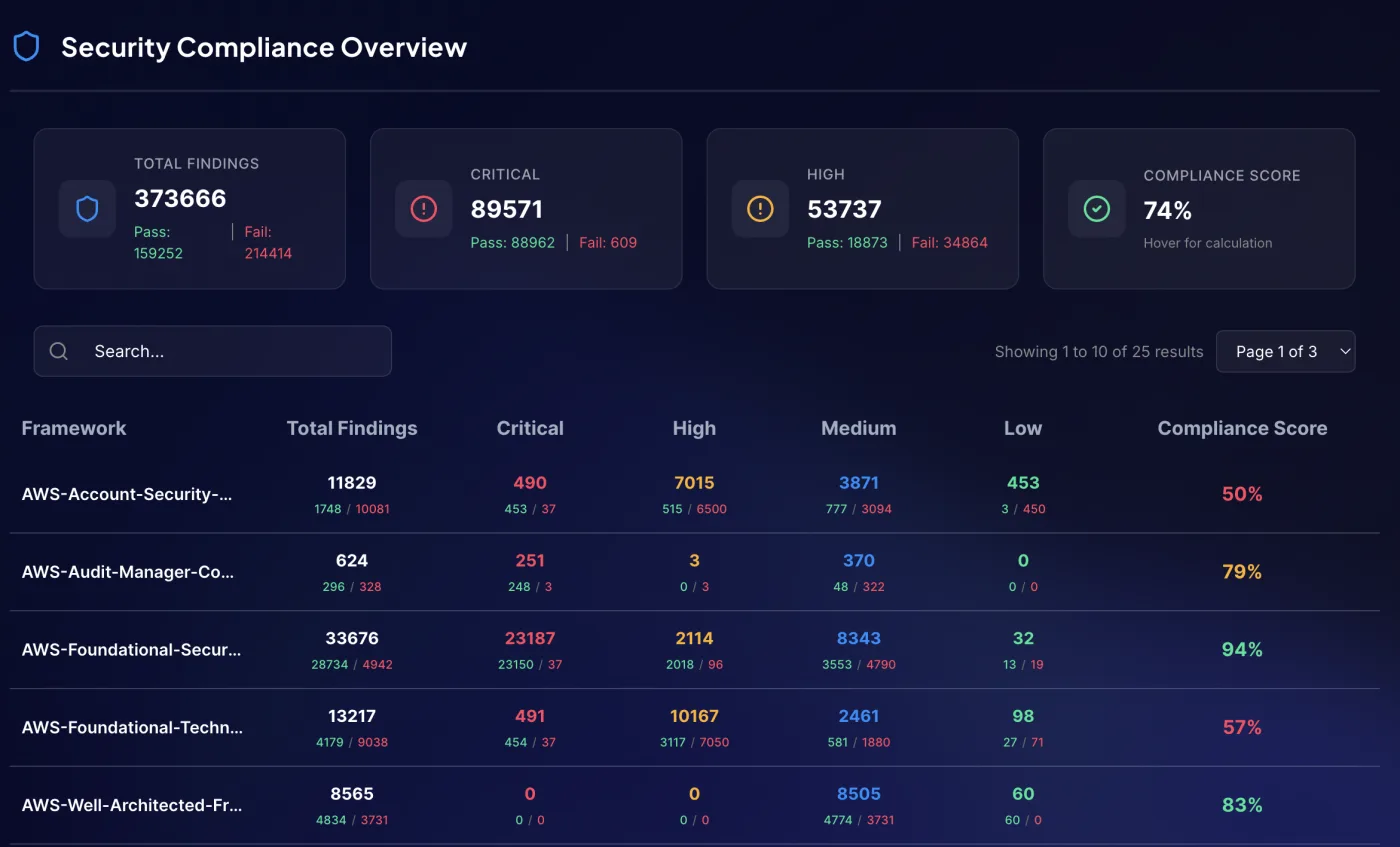This screenshot has width=1400, height=847.
Task: Click critical count 491 cell
Action: [530, 717]
